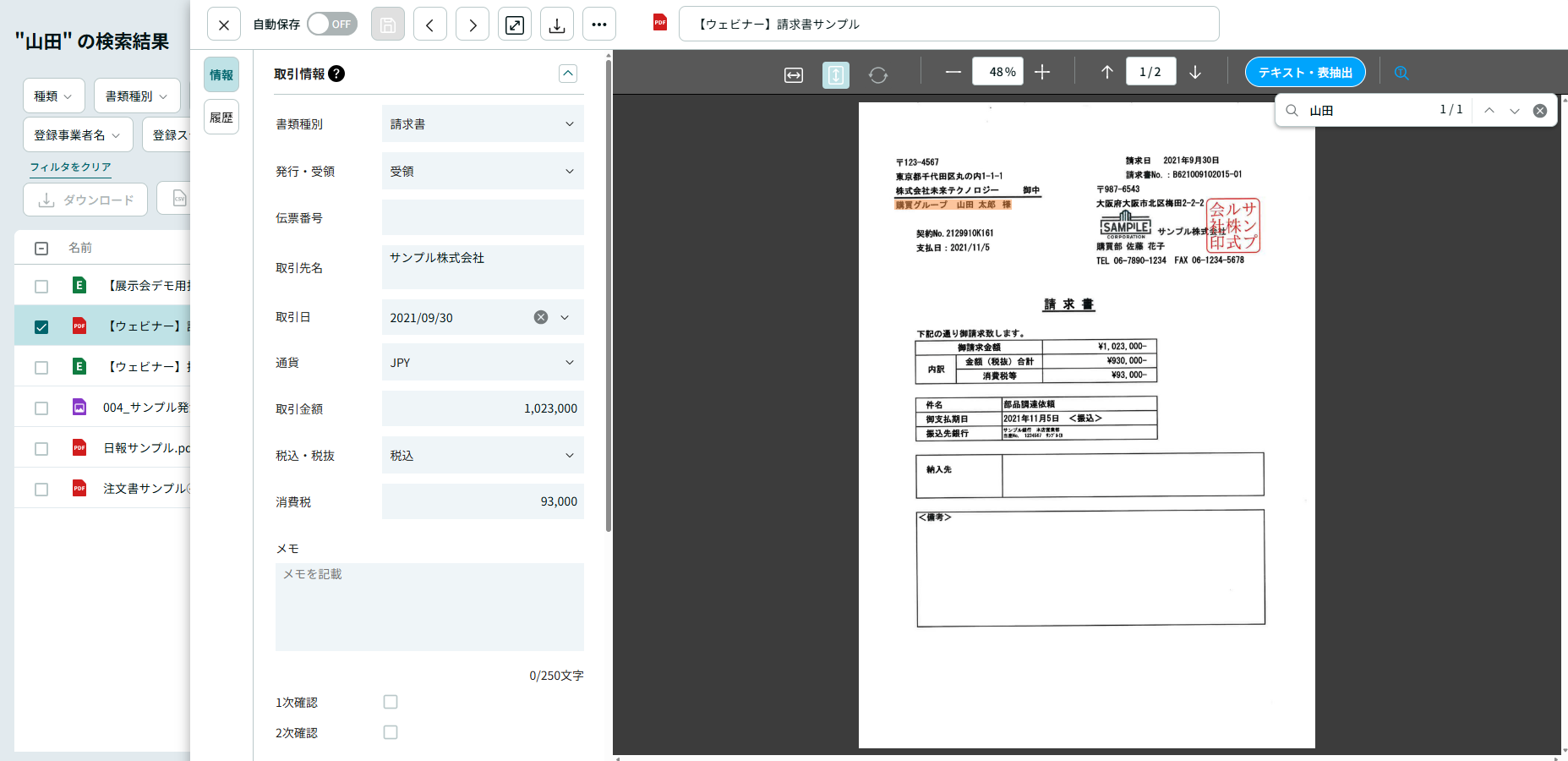Select the 情報 tab
This screenshot has height=761, width=1568.
coord(221,74)
